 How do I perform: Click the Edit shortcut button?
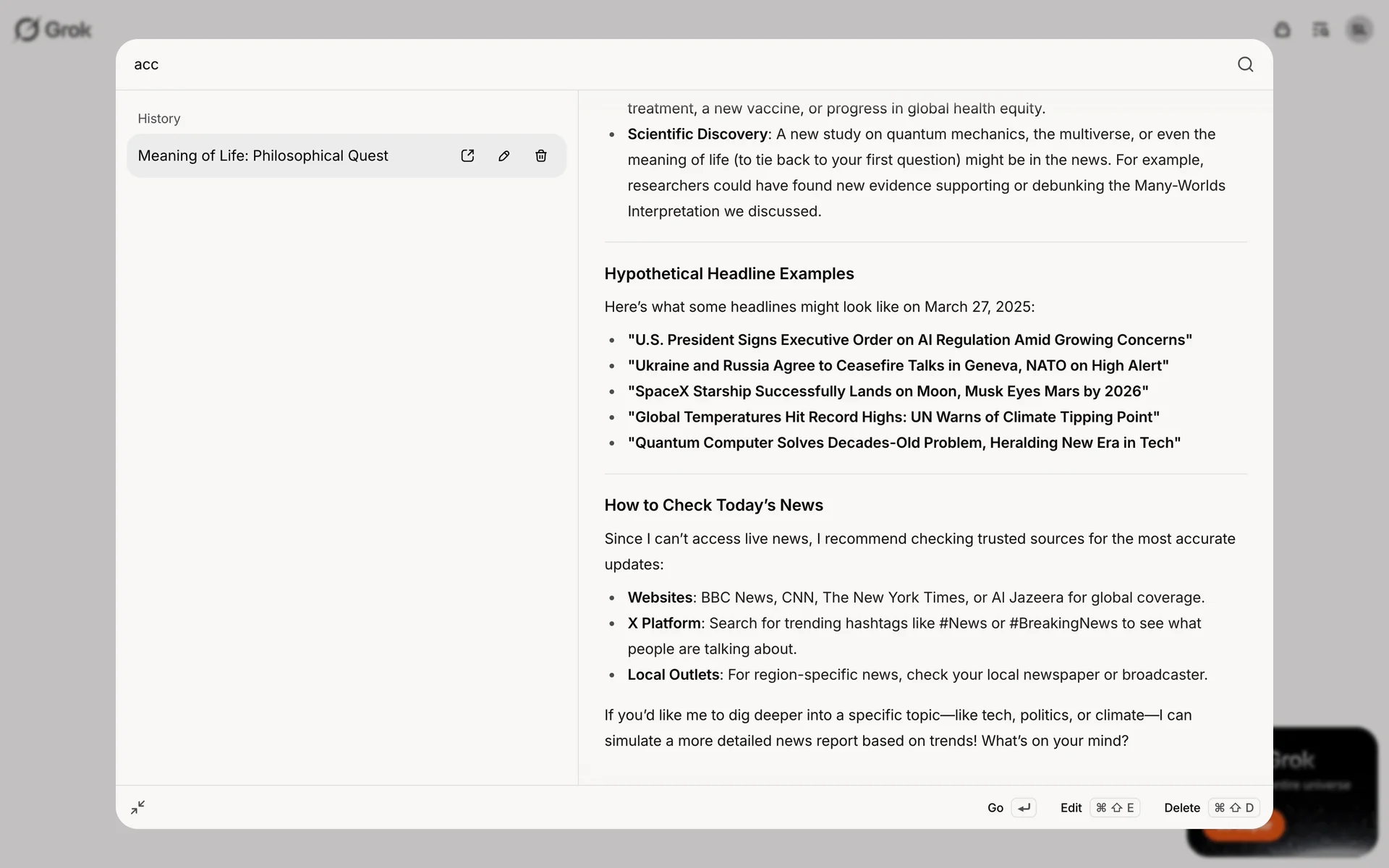[1100, 808]
